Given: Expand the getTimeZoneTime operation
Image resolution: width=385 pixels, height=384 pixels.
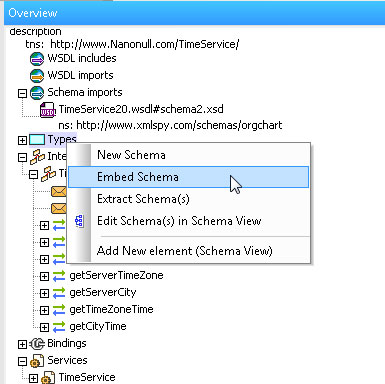Looking at the screenshot, I should (x=44, y=310).
